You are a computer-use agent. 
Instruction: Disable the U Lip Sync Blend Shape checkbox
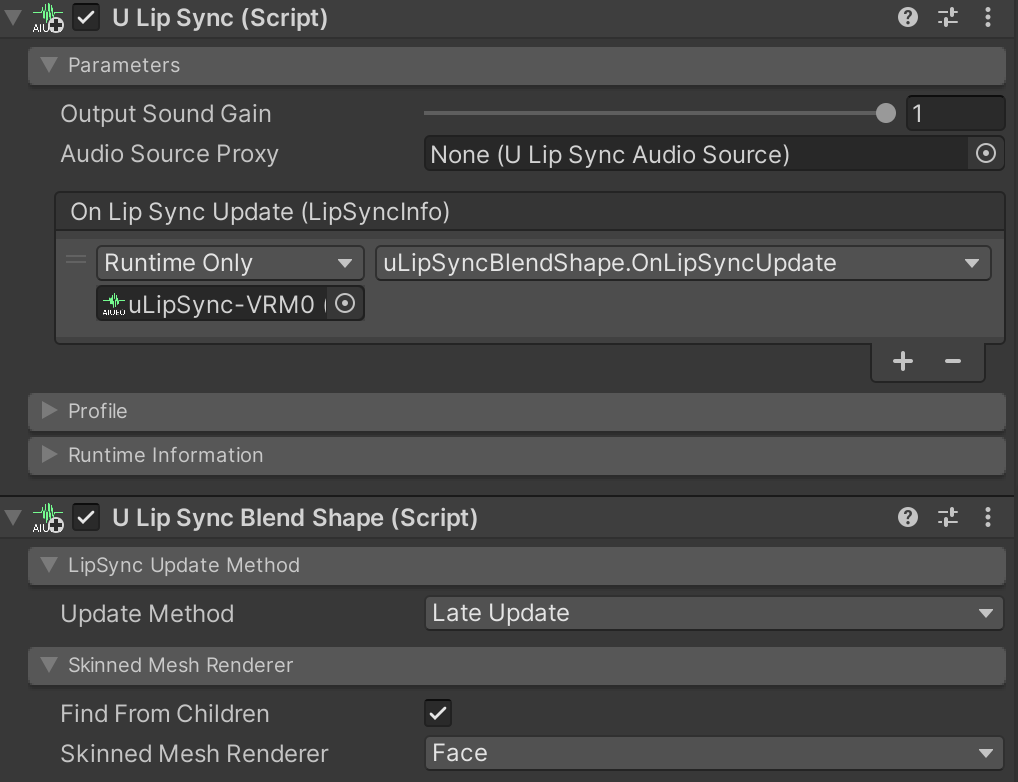86,518
